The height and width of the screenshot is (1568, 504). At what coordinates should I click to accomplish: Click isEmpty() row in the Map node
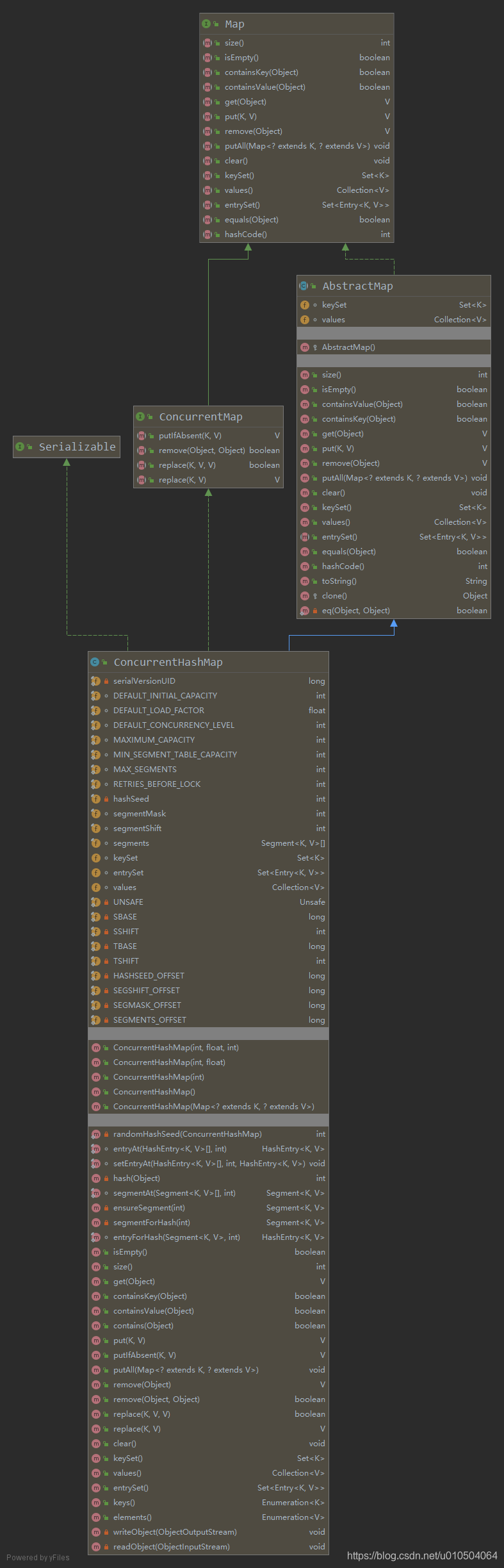tap(297, 58)
